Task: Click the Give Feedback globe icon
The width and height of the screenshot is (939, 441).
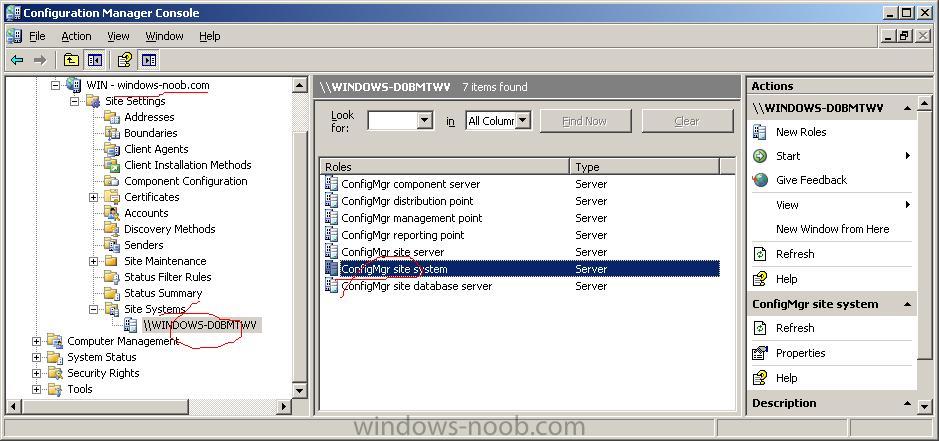Action: click(x=760, y=180)
